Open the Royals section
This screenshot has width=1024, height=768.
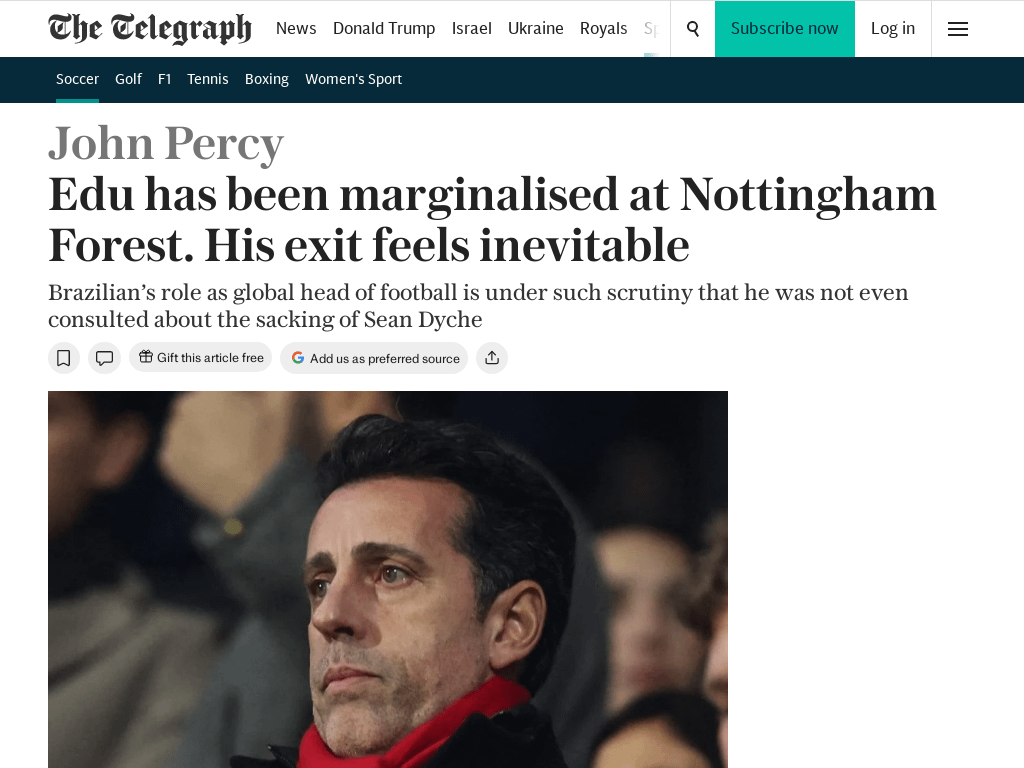[x=603, y=28]
